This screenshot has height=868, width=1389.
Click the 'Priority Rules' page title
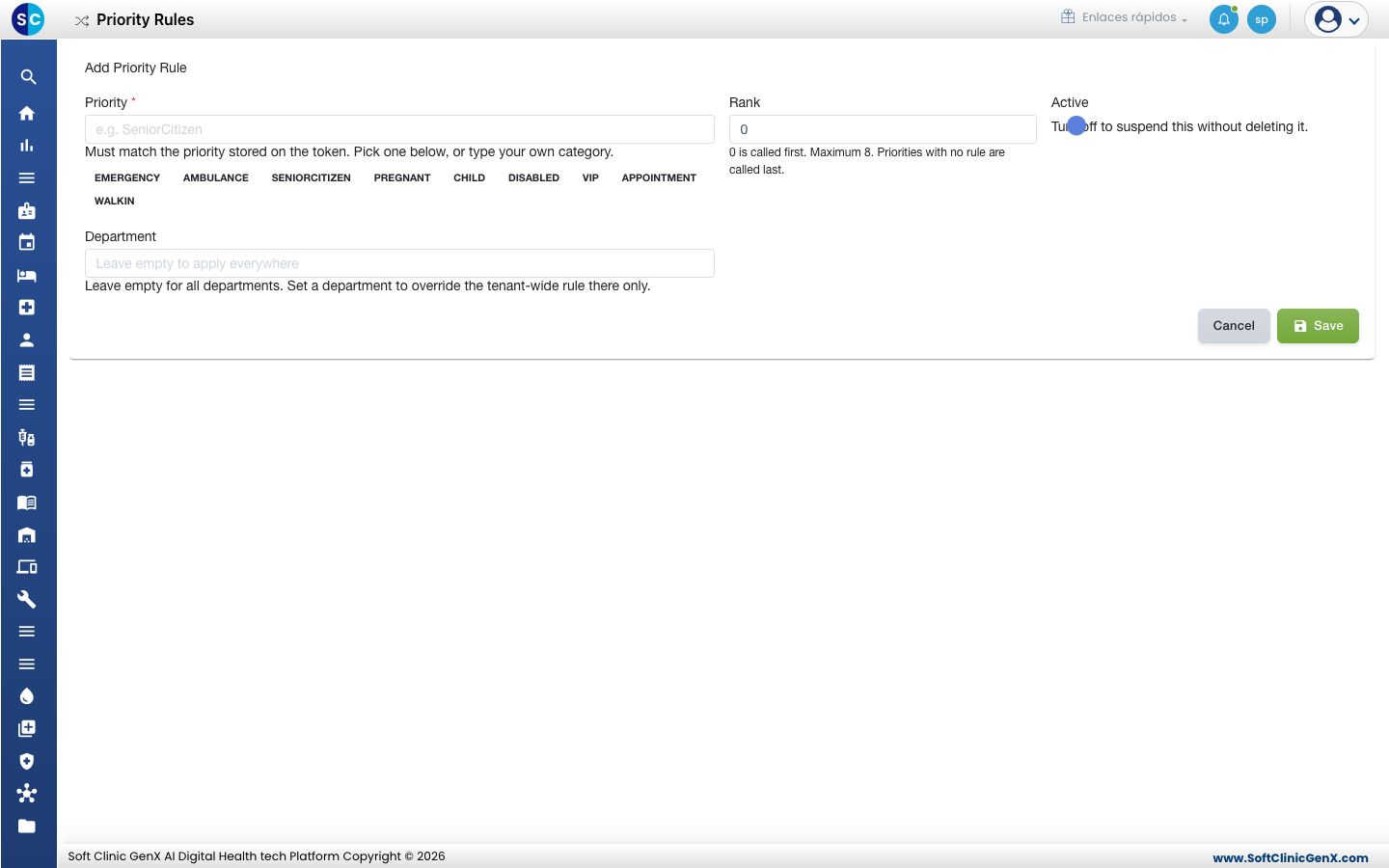tap(146, 19)
